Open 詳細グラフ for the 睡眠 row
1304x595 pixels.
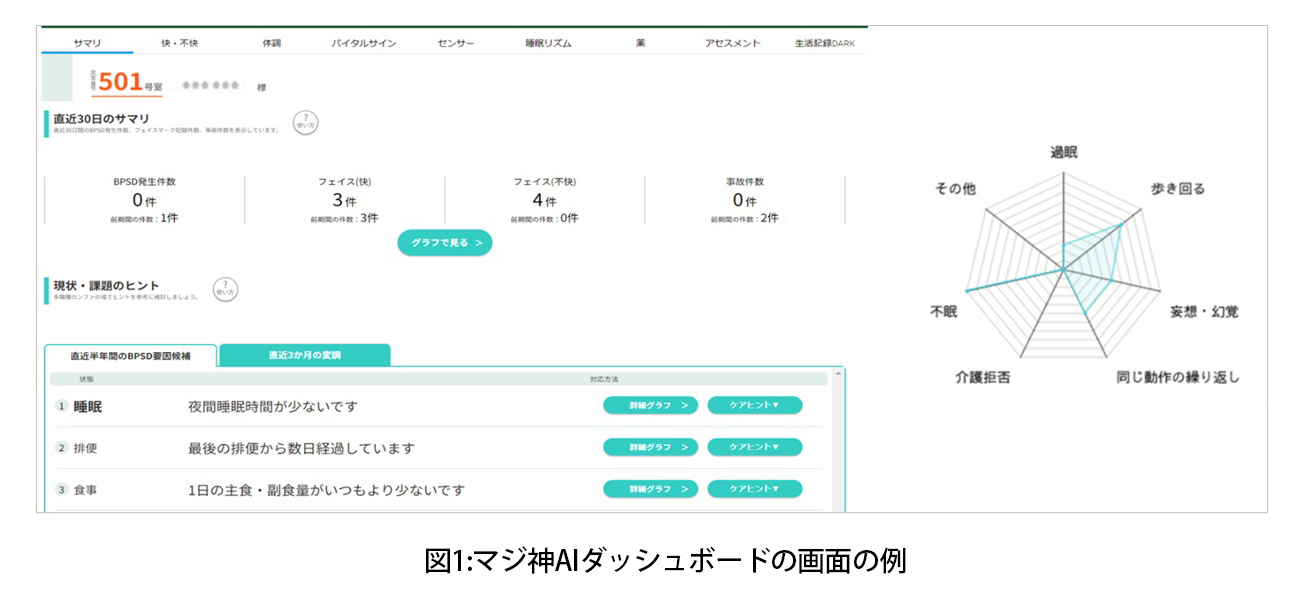[x=649, y=405]
